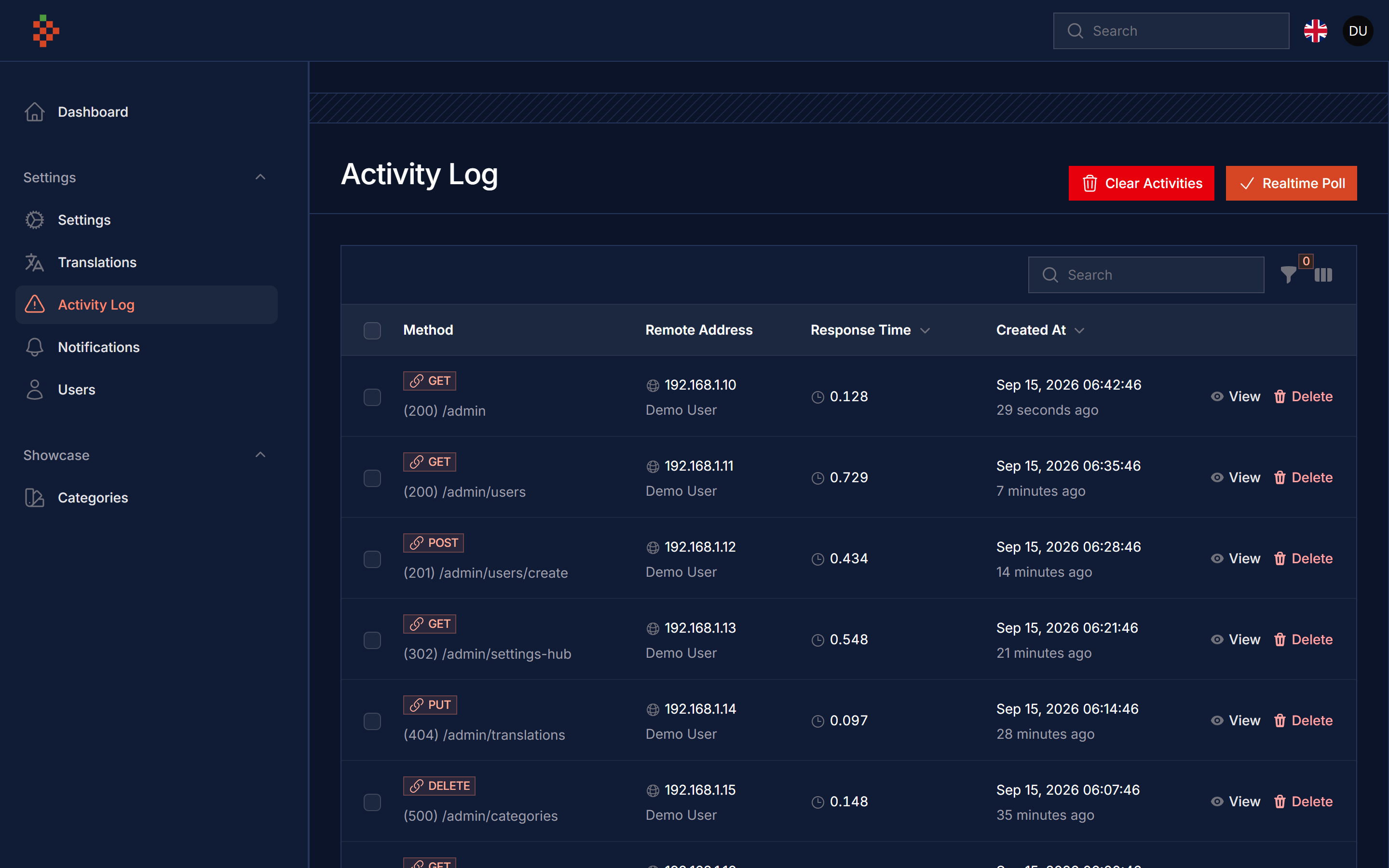View the 192.168.1.15 activity entry
Screen dimensions: 1389x868
(x=1235, y=801)
